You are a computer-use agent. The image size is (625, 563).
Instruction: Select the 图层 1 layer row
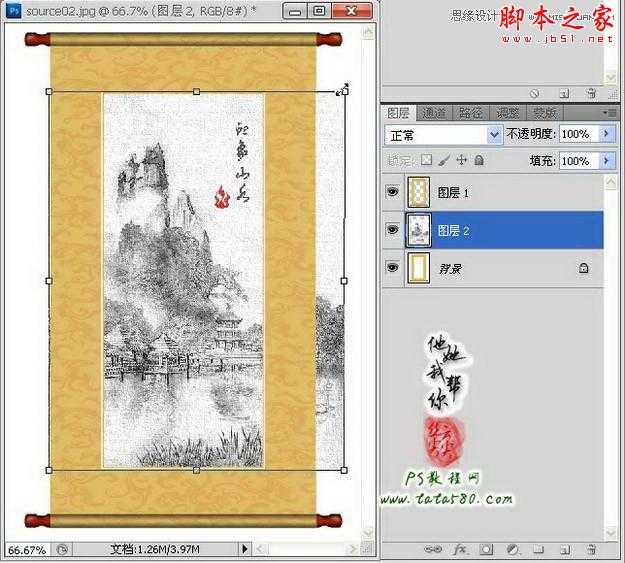(x=493, y=193)
